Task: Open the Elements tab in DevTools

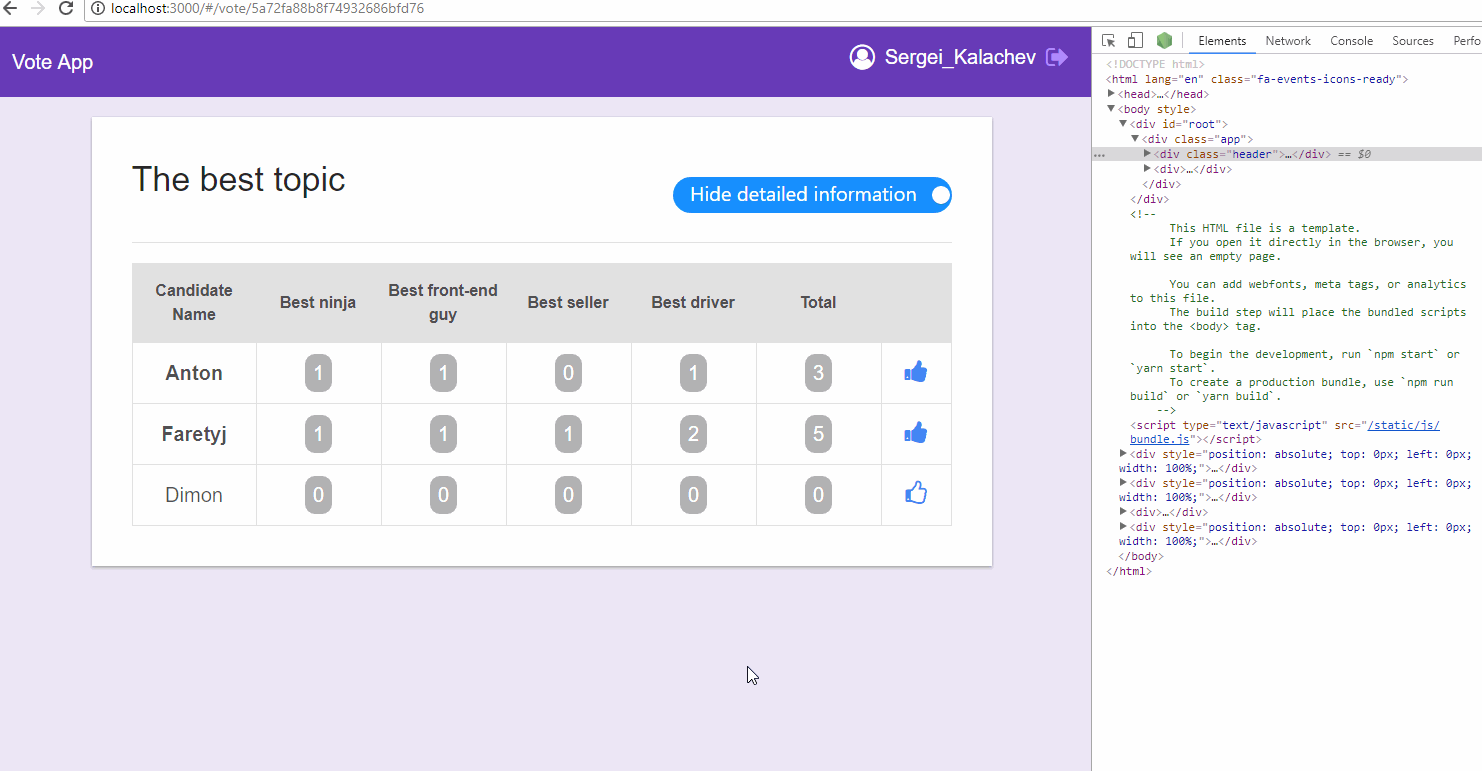Action: click(x=1222, y=41)
